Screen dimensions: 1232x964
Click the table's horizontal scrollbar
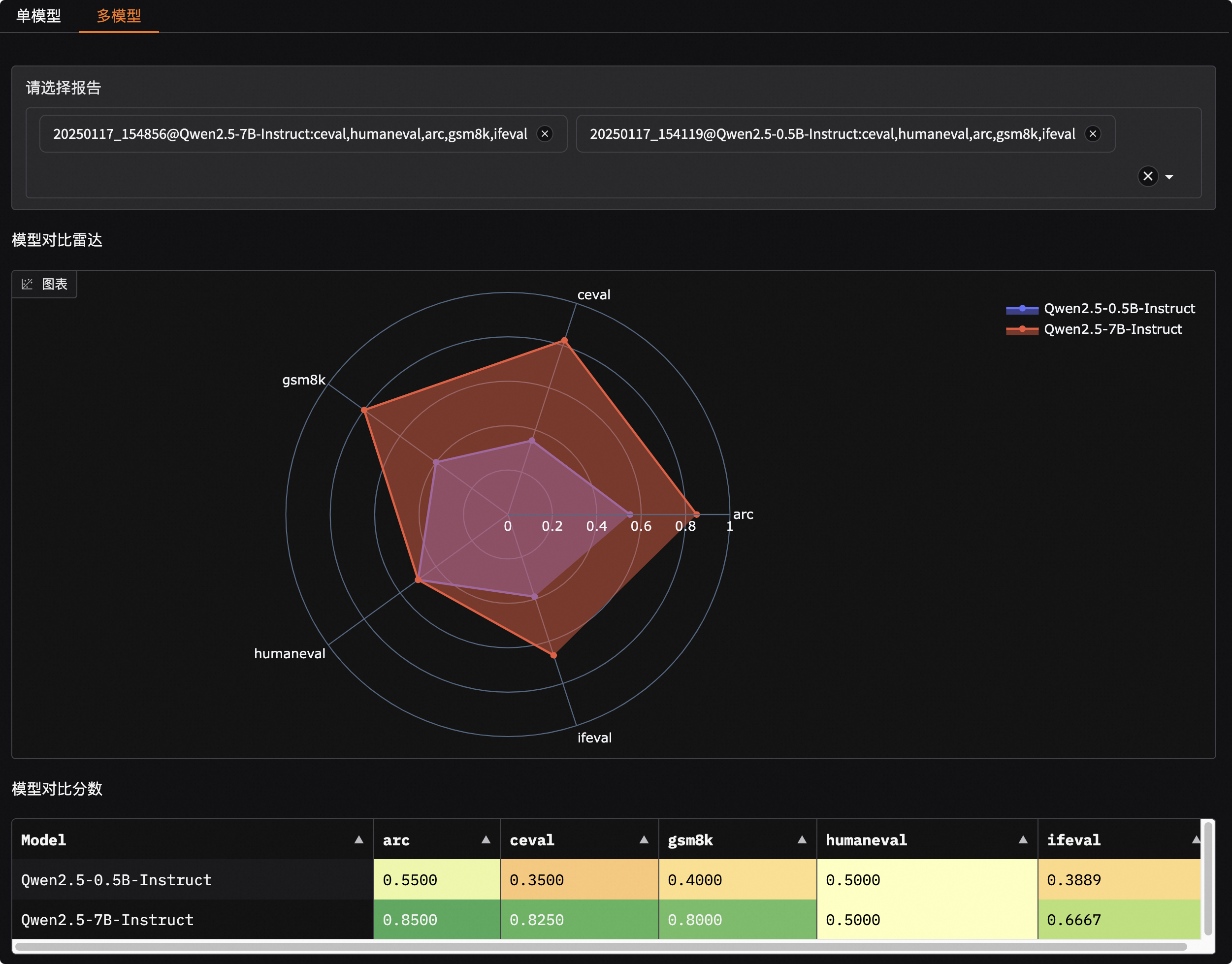(601, 946)
